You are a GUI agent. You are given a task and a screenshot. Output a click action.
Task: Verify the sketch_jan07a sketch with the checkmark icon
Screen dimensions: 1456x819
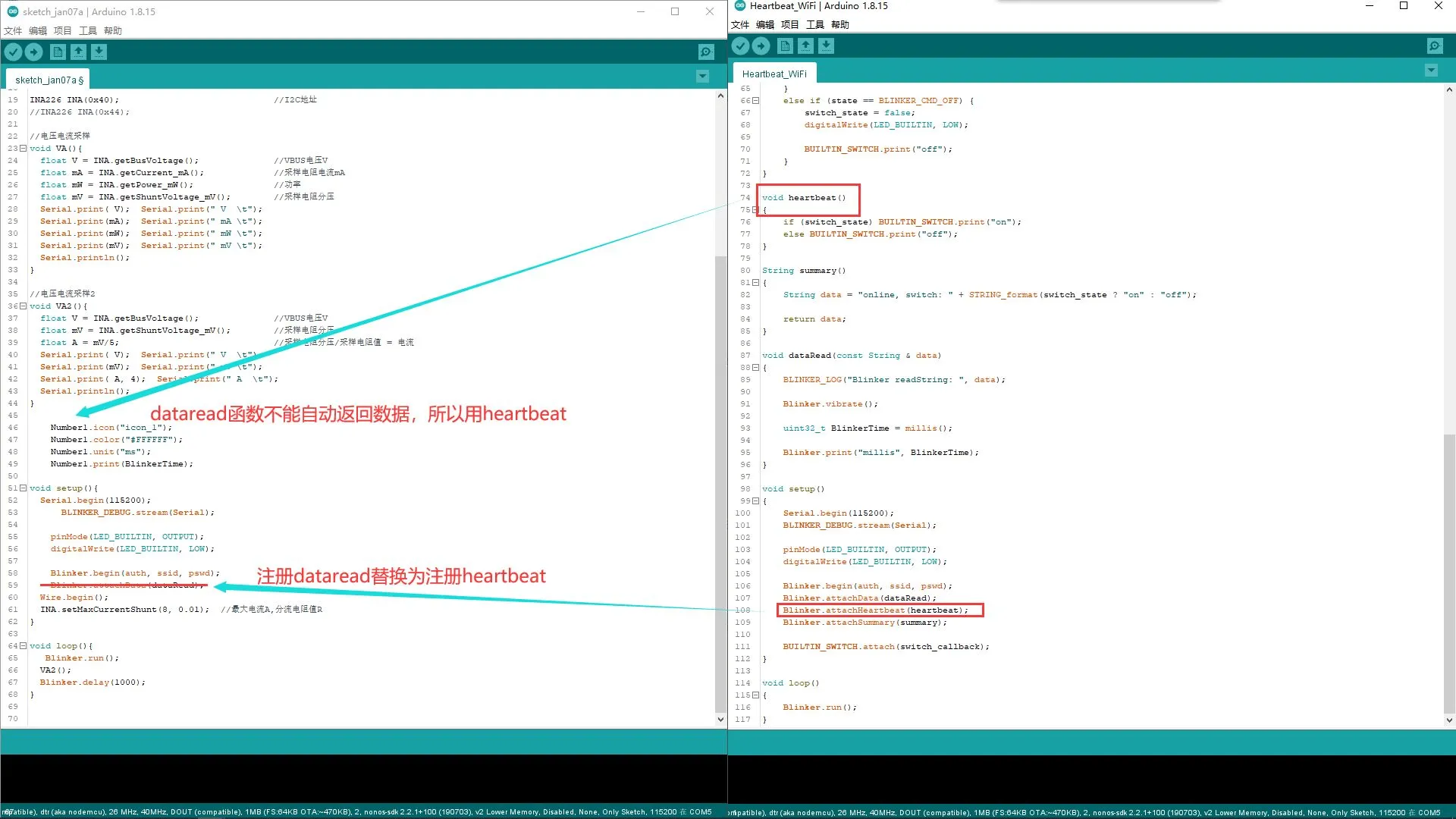coord(12,52)
